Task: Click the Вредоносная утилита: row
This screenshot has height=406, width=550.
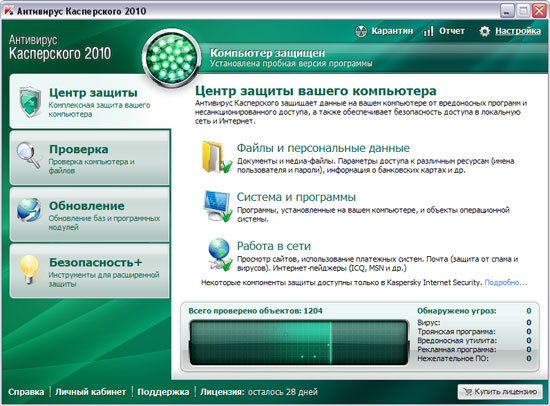Action: (474, 341)
